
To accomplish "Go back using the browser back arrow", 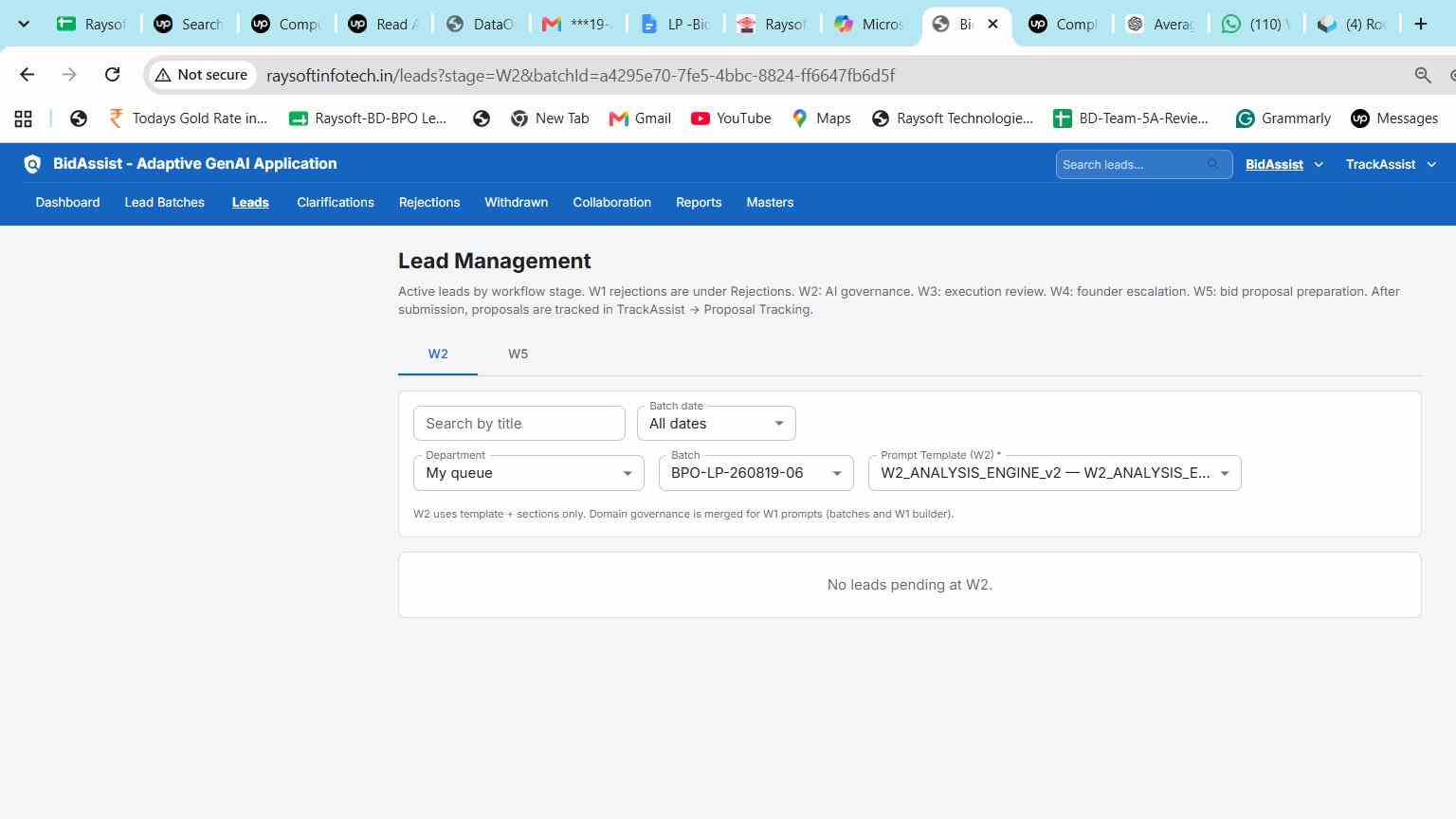I will point(27,75).
